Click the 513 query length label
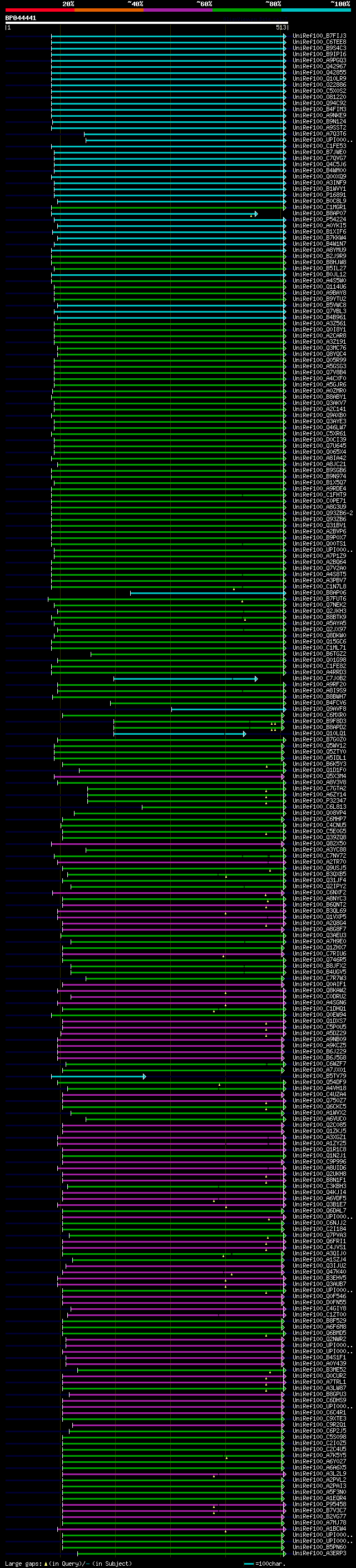The width and height of the screenshot is (356, 1568). tap(280, 27)
